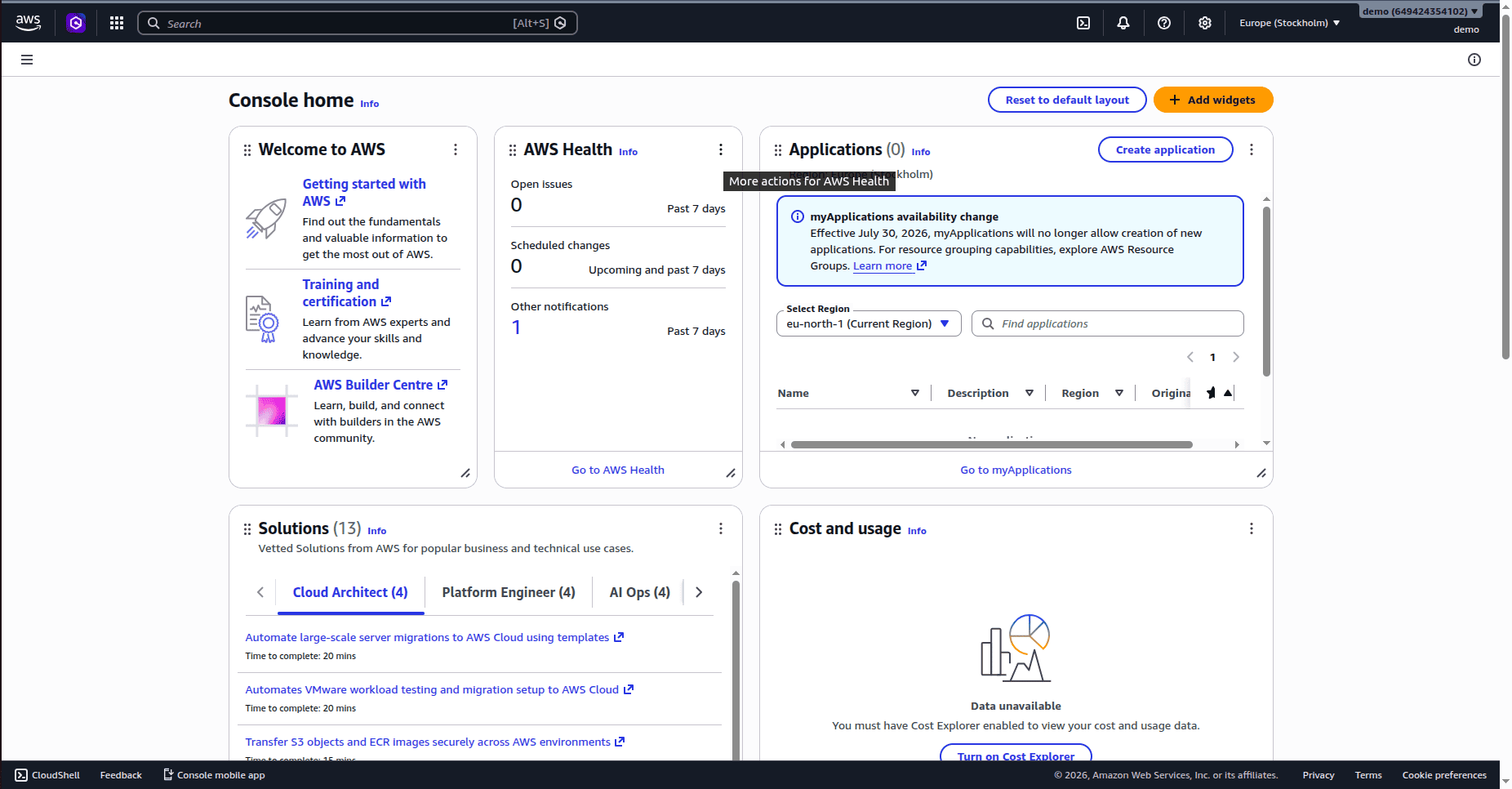Screen dimensions: 1512x789
Task: Open the settings gear icon
Action: [1205, 23]
